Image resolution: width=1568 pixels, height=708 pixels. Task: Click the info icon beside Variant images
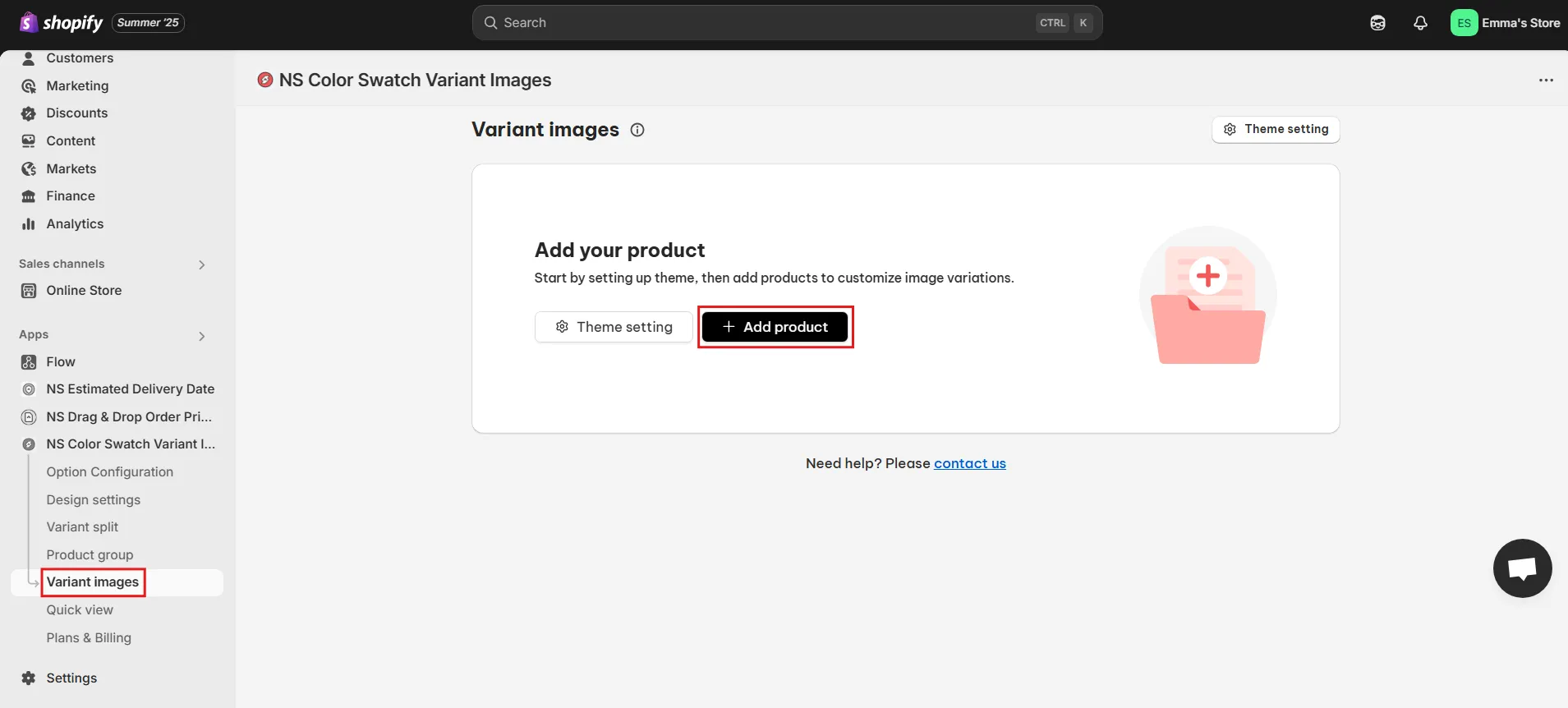pyautogui.click(x=637, y=130)
